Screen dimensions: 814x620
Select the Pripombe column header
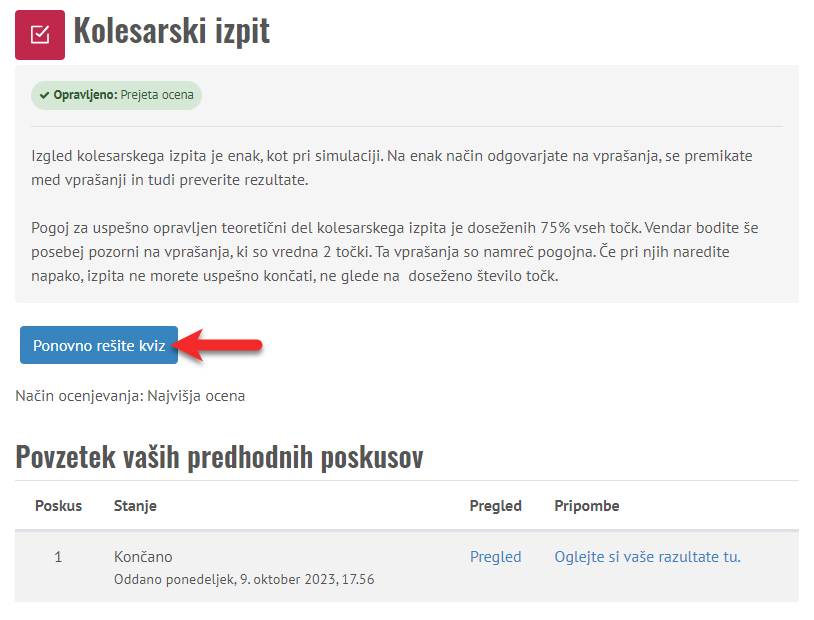[587, 506]
